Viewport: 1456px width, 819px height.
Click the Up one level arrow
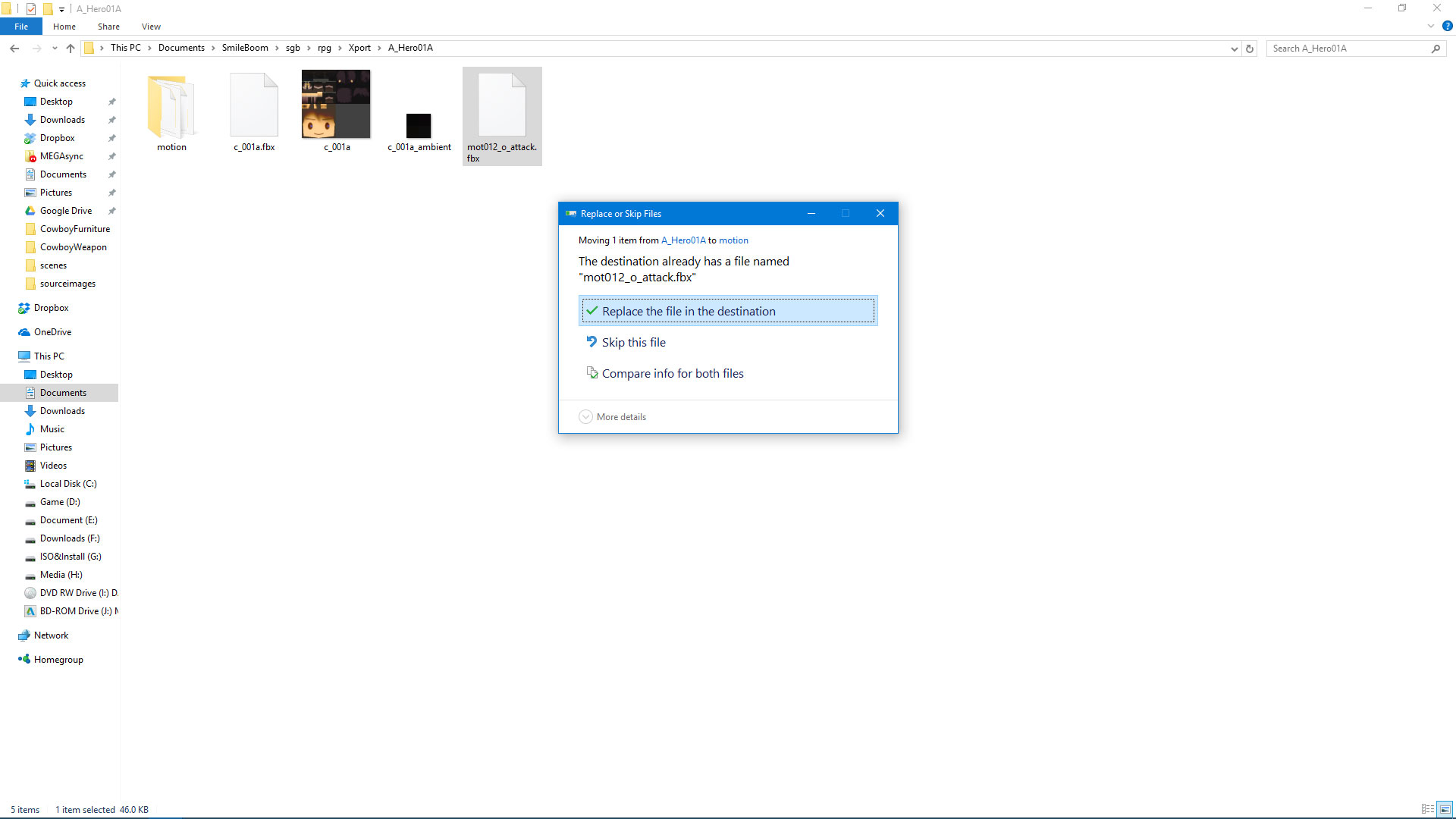point(71,48)
